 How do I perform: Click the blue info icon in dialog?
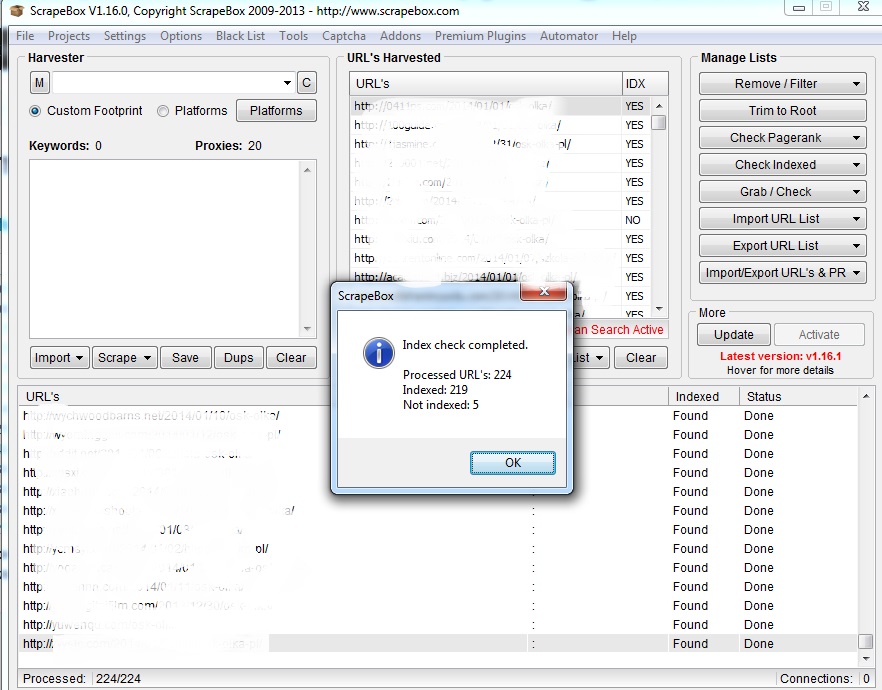[x=379, y=353]
